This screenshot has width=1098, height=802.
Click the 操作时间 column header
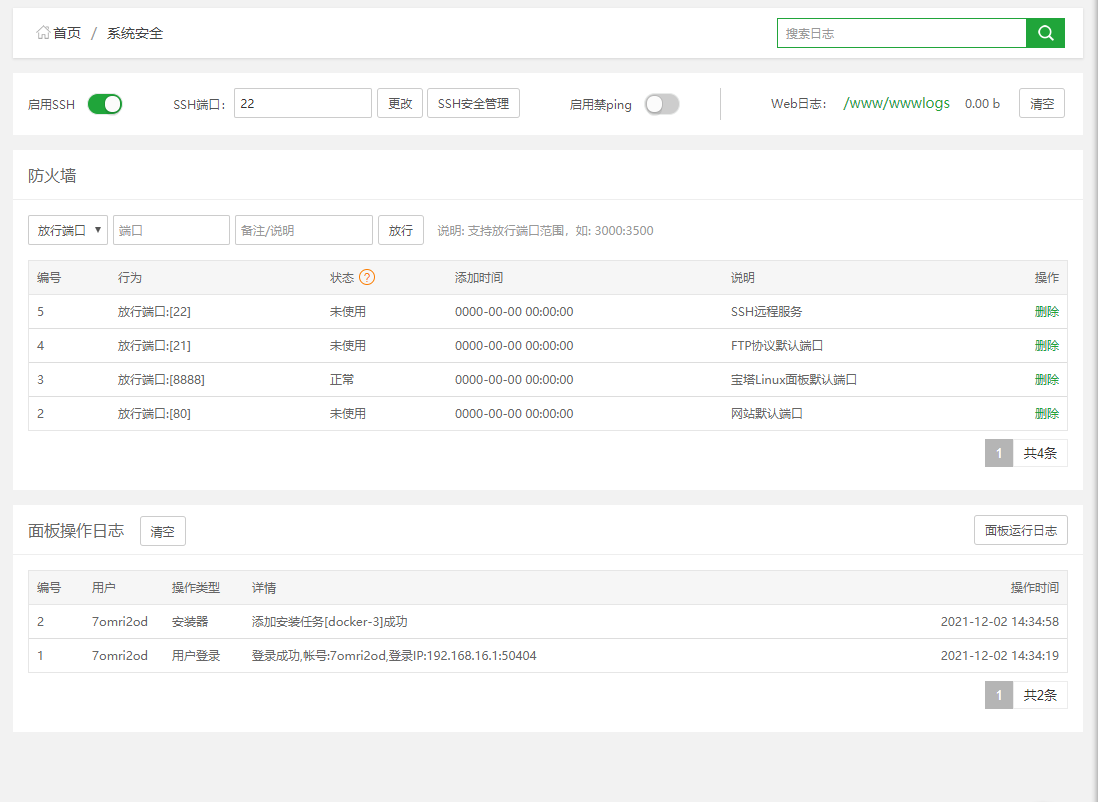[x=1034, y=588]
